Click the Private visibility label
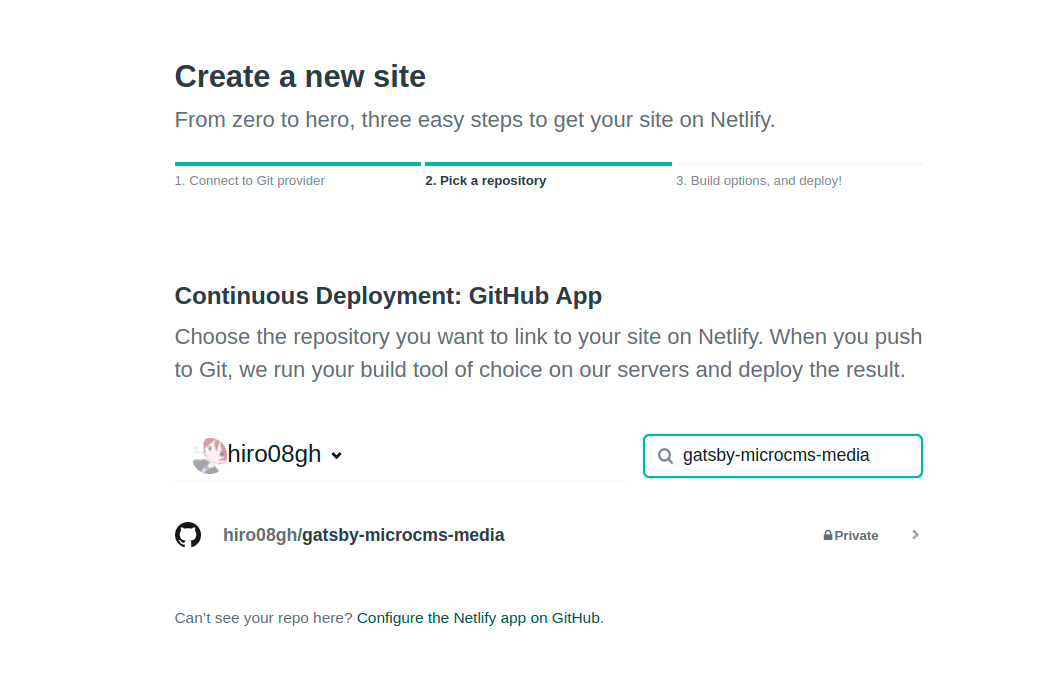The image size is (1045, 696). (857, 536)
